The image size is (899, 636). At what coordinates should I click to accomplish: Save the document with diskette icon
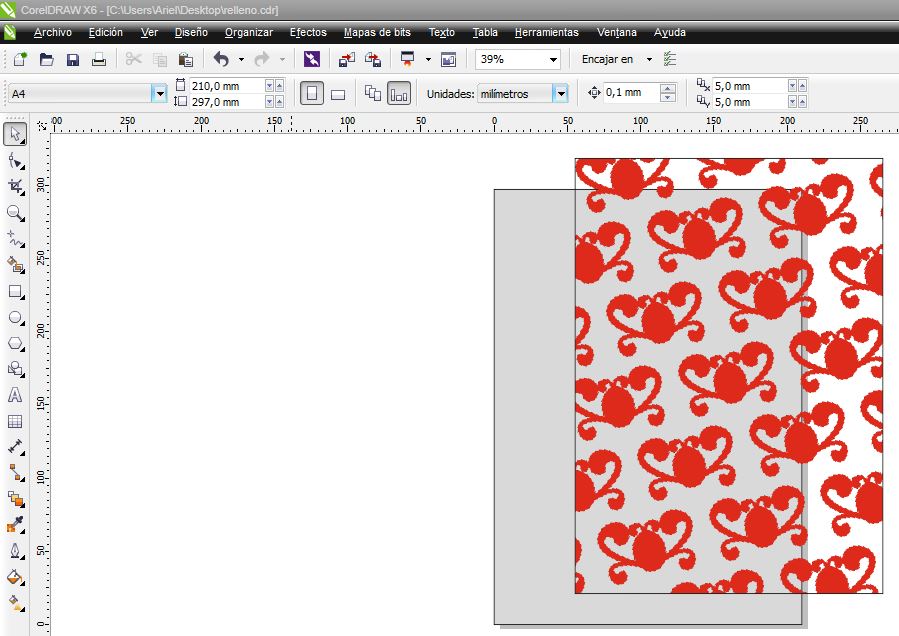pyautogui.click(x=73, y=59)
